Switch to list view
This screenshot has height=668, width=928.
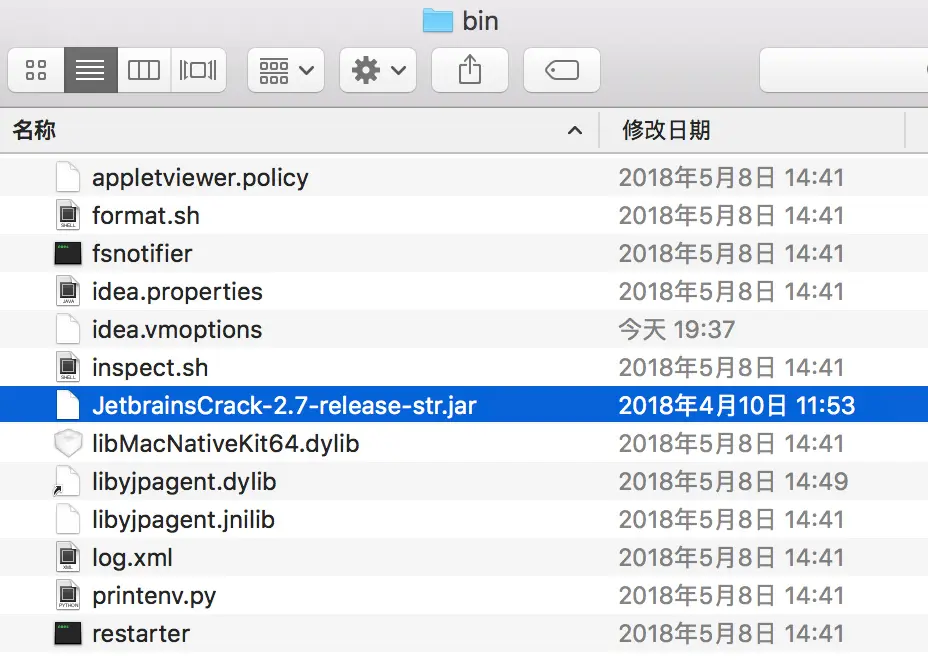[91, 70]
